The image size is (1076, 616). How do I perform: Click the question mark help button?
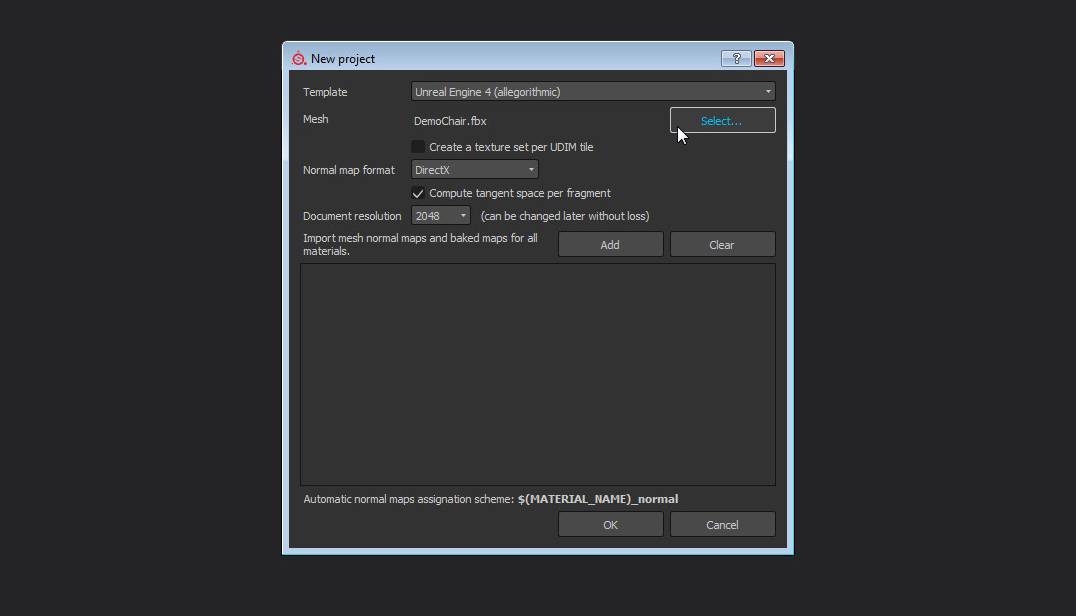[736, 59]
